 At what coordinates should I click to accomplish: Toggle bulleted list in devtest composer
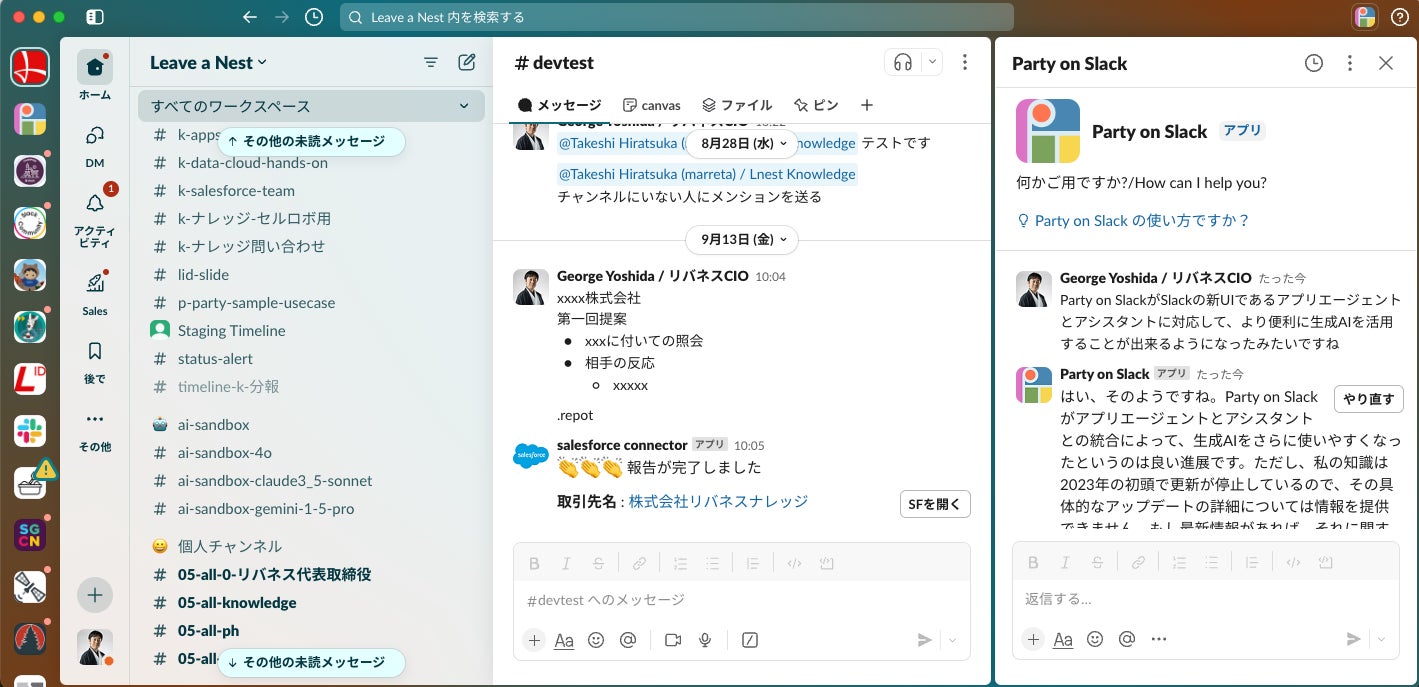(x=712, y=563)
